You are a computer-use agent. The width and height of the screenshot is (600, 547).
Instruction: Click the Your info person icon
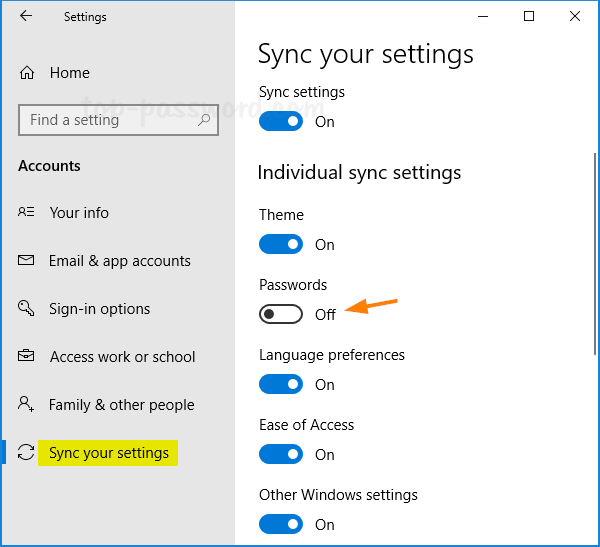[27, 213]
